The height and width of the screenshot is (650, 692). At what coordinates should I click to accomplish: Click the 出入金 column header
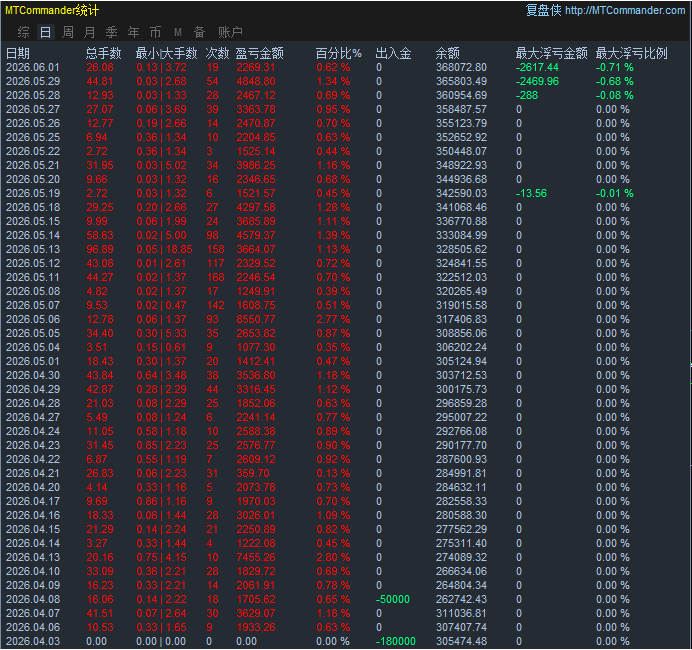pyautogui.click(x=393, y=53)
